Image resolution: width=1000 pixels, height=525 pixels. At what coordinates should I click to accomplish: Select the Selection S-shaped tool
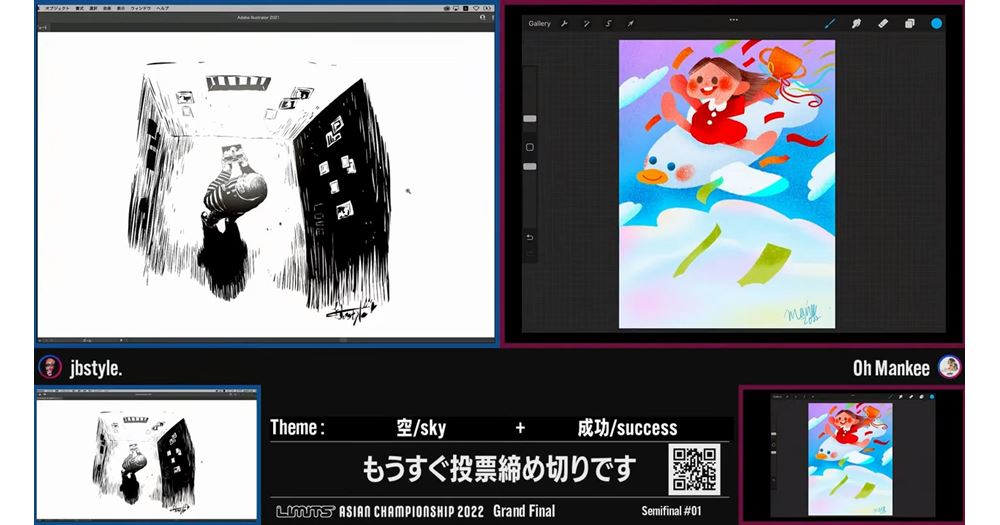point(609,23)
